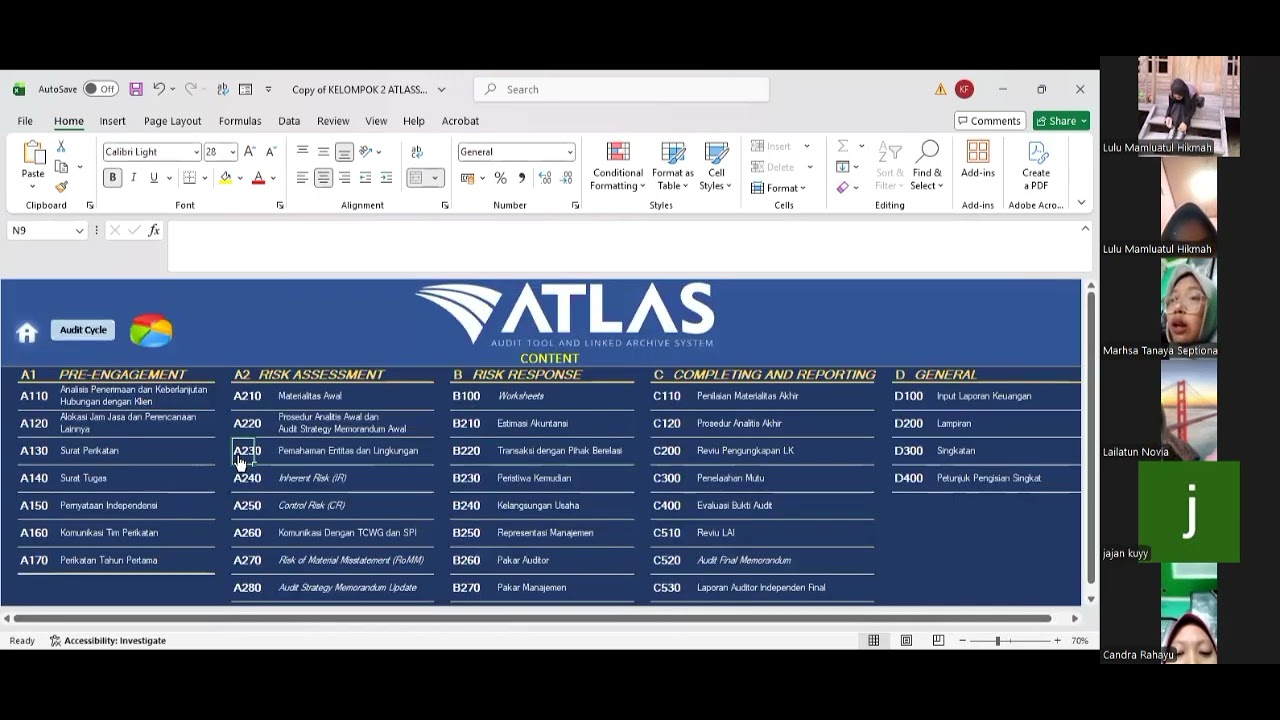Toggle Underline formatting
The width and height of the screenshot is (1280, 720).
click(154, 178)
